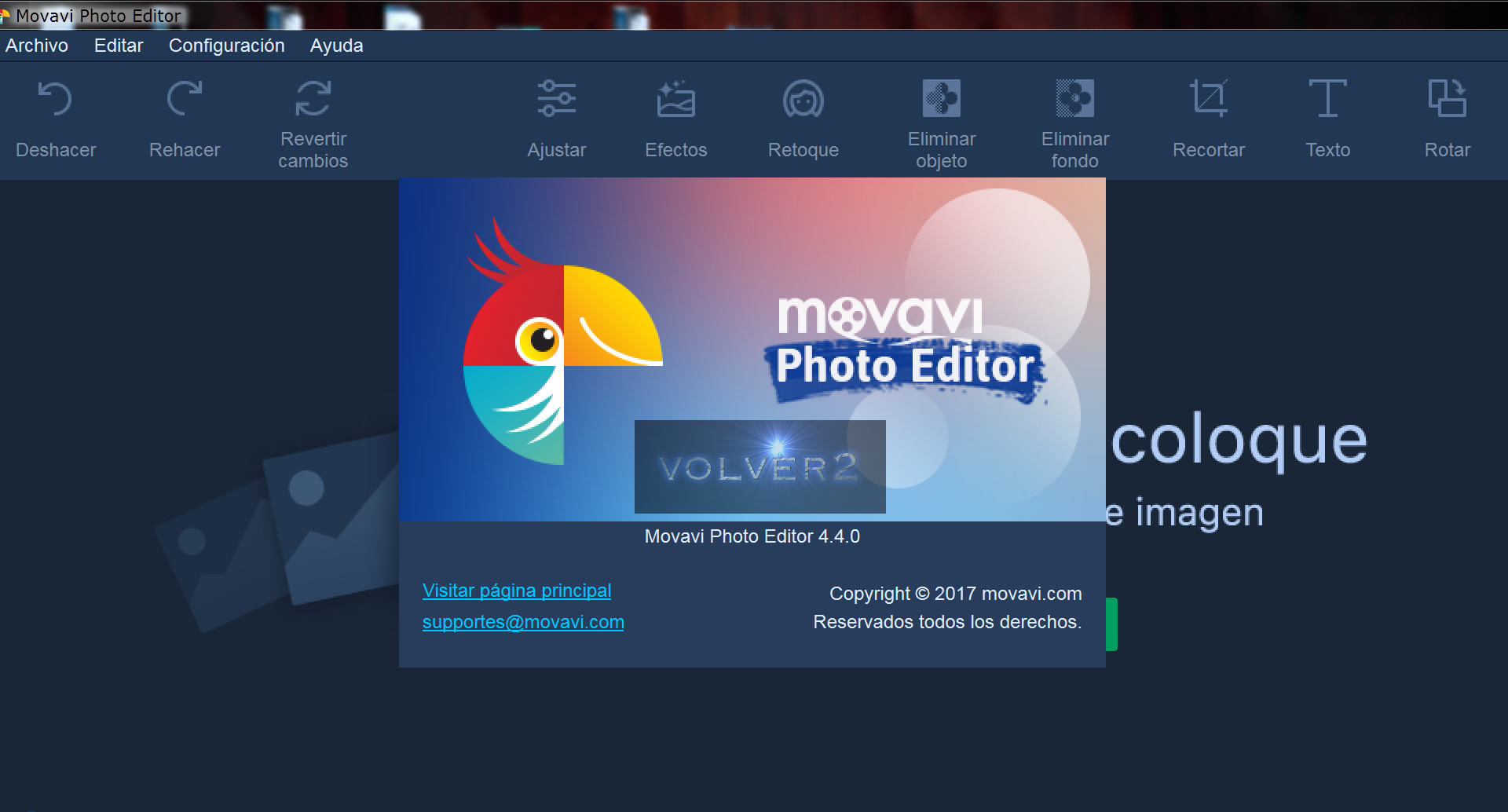Select Revertir cambios in the toolbar
The width and height of the screenshot is (1508, 812).
pyautogui.click(x=313, y=125)
